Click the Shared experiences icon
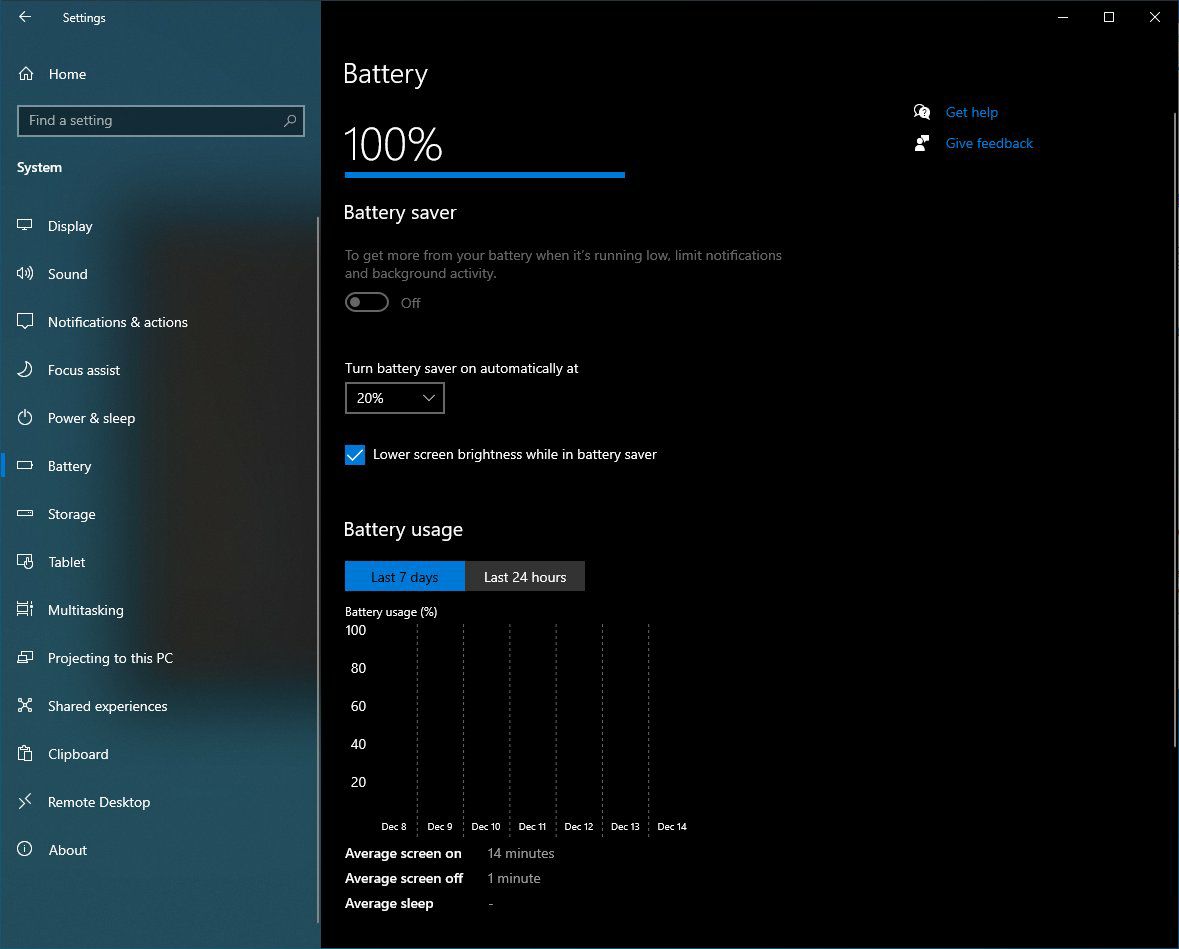 [25, 705]
